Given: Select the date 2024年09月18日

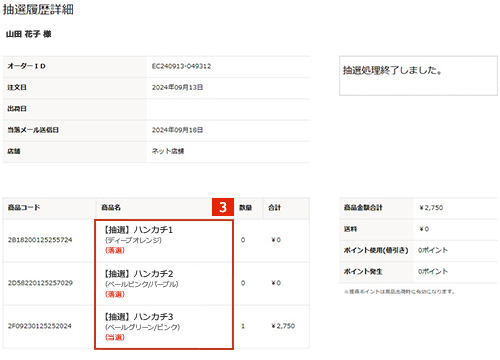Looking at the screenshot, I should pos(177,130).
